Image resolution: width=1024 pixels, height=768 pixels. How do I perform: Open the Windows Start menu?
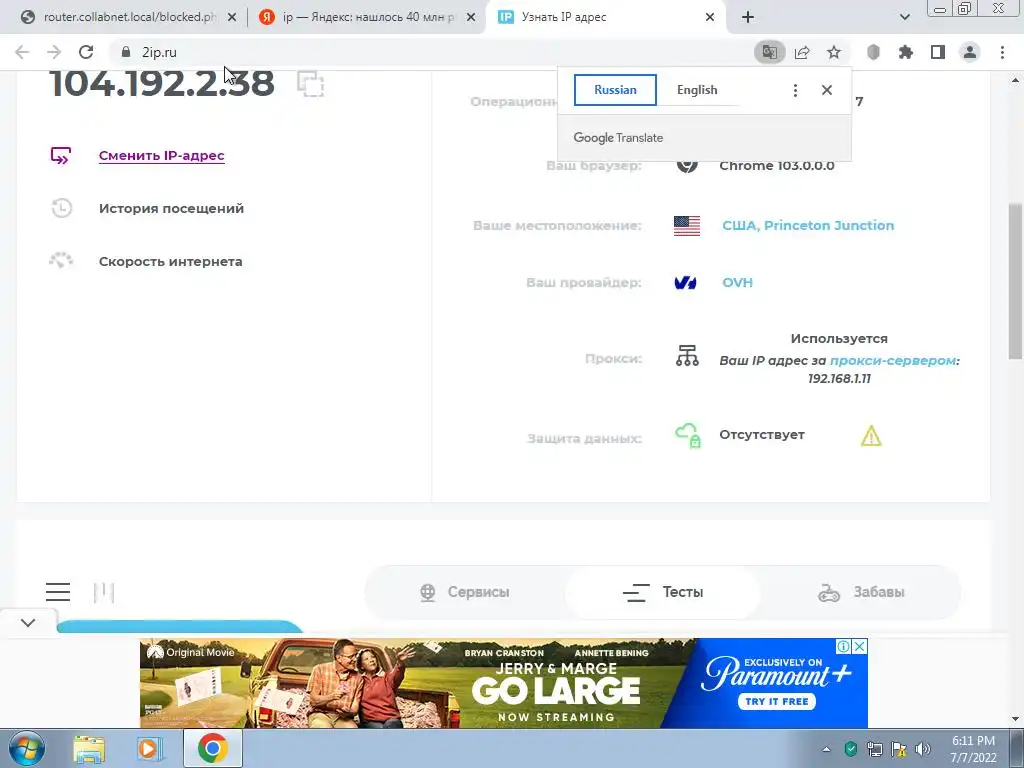coord(26,748)
